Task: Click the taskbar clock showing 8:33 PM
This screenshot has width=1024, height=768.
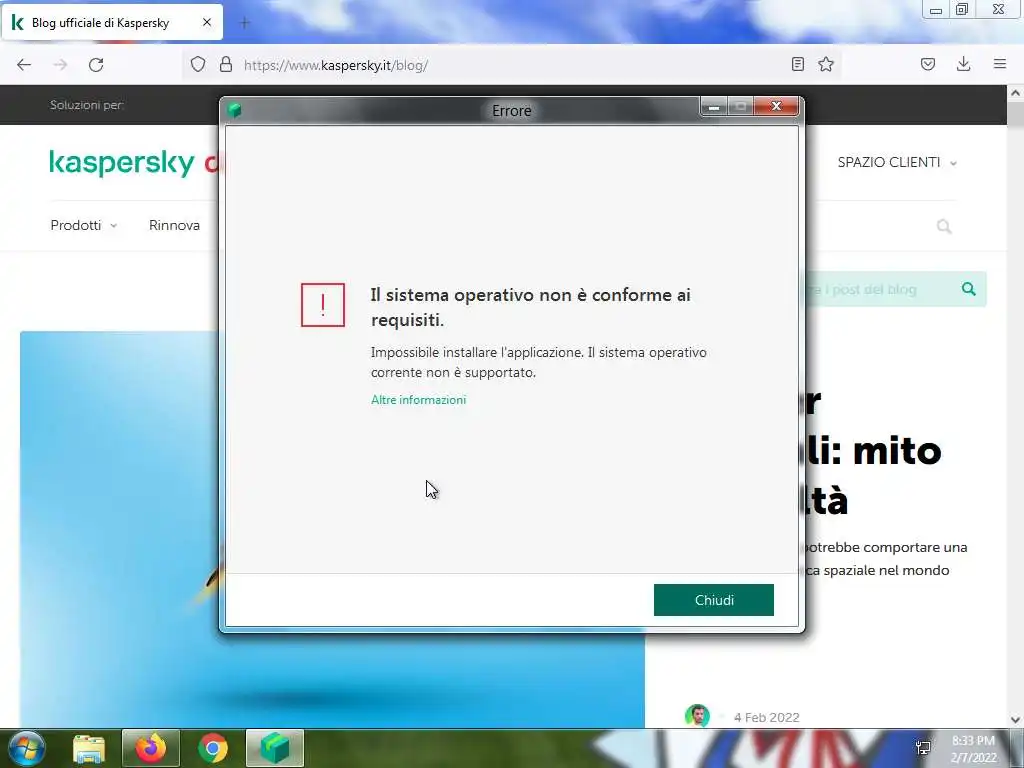Action: (973, 748)
